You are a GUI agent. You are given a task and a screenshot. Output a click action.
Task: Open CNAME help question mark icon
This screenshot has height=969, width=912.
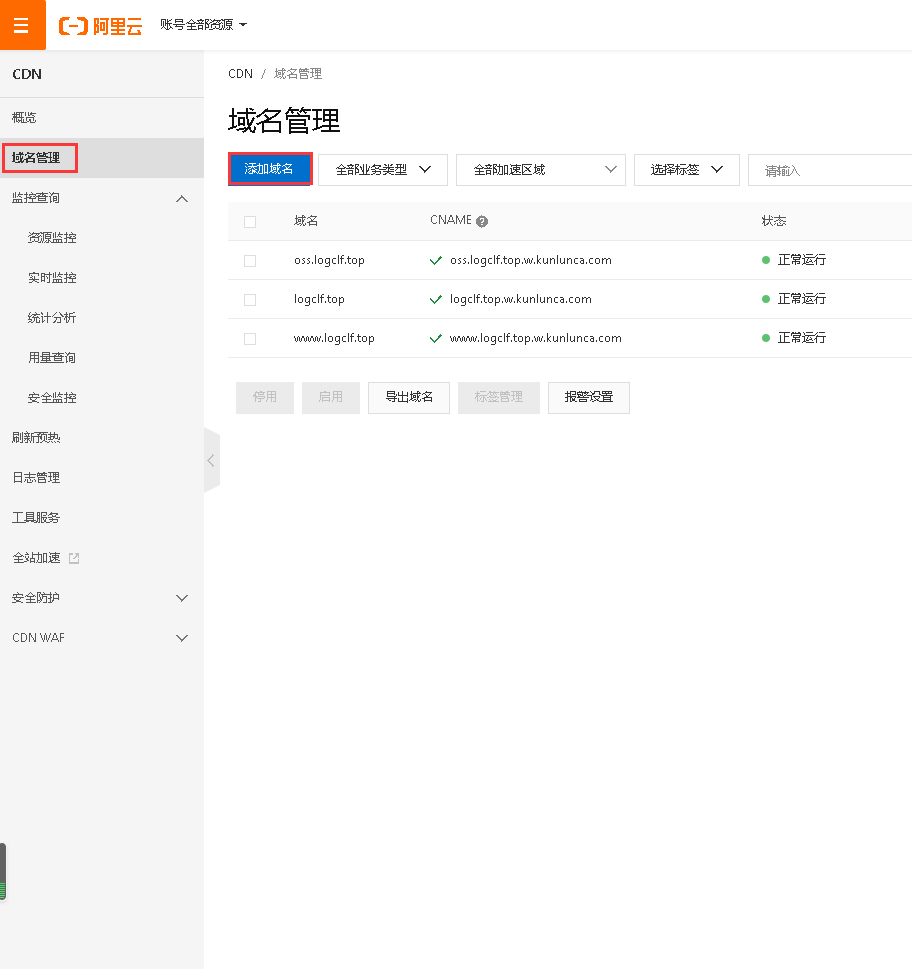(482, 221)
